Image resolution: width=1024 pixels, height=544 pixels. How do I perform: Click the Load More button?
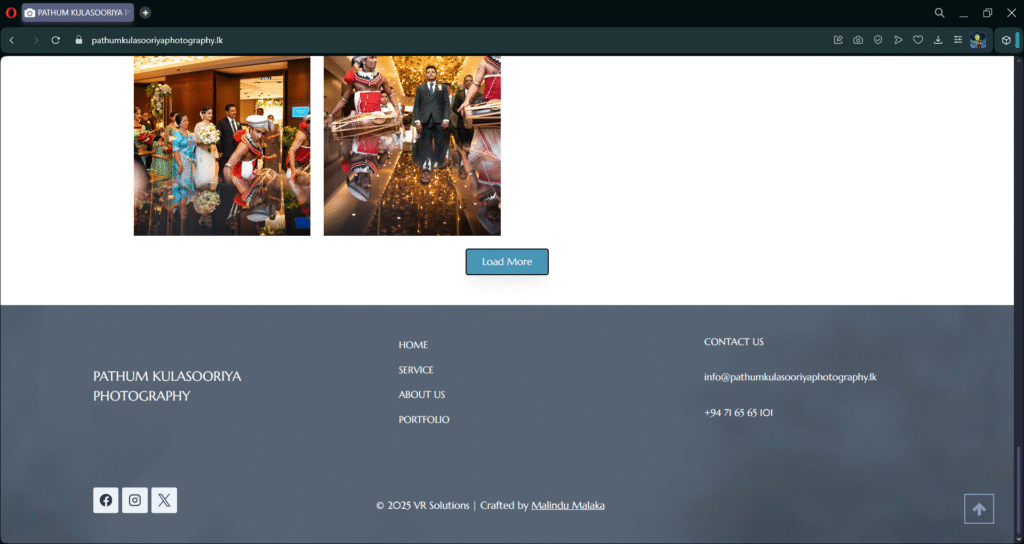click(507, 262)
